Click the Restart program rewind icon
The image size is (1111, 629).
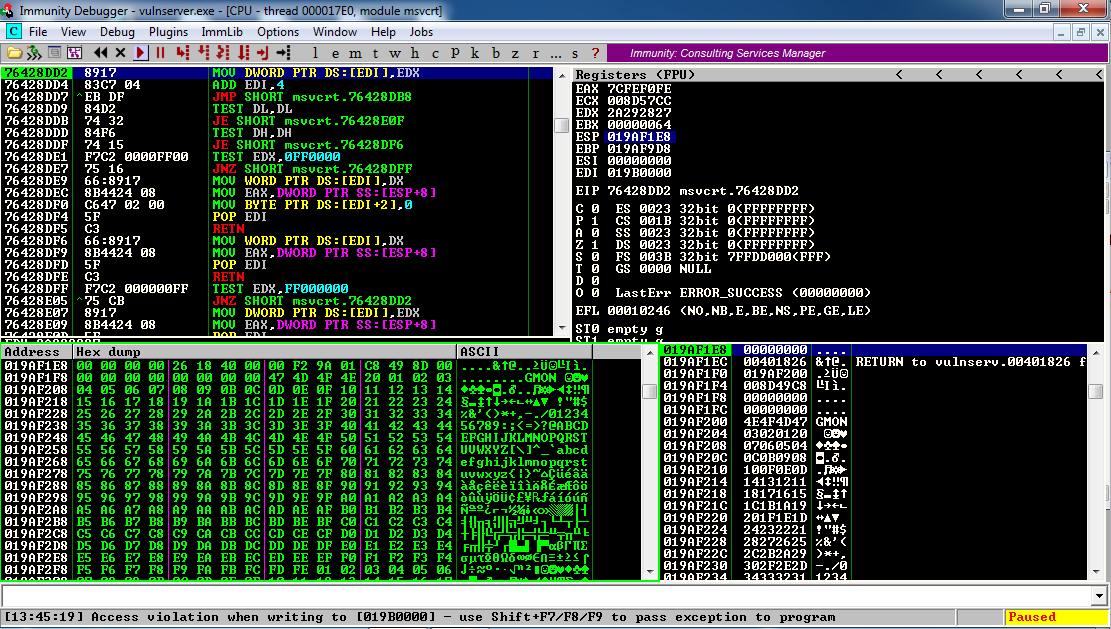click(101, 52)
